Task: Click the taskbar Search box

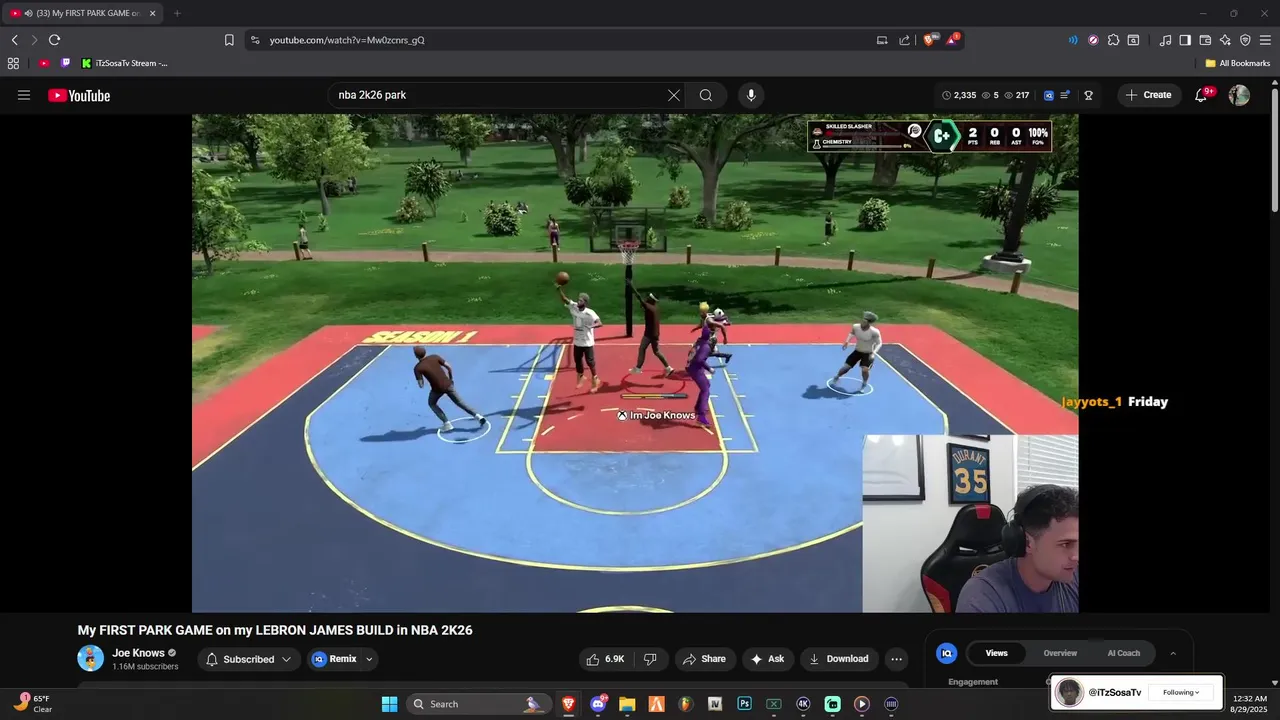Action: click(x=480, y=704)
